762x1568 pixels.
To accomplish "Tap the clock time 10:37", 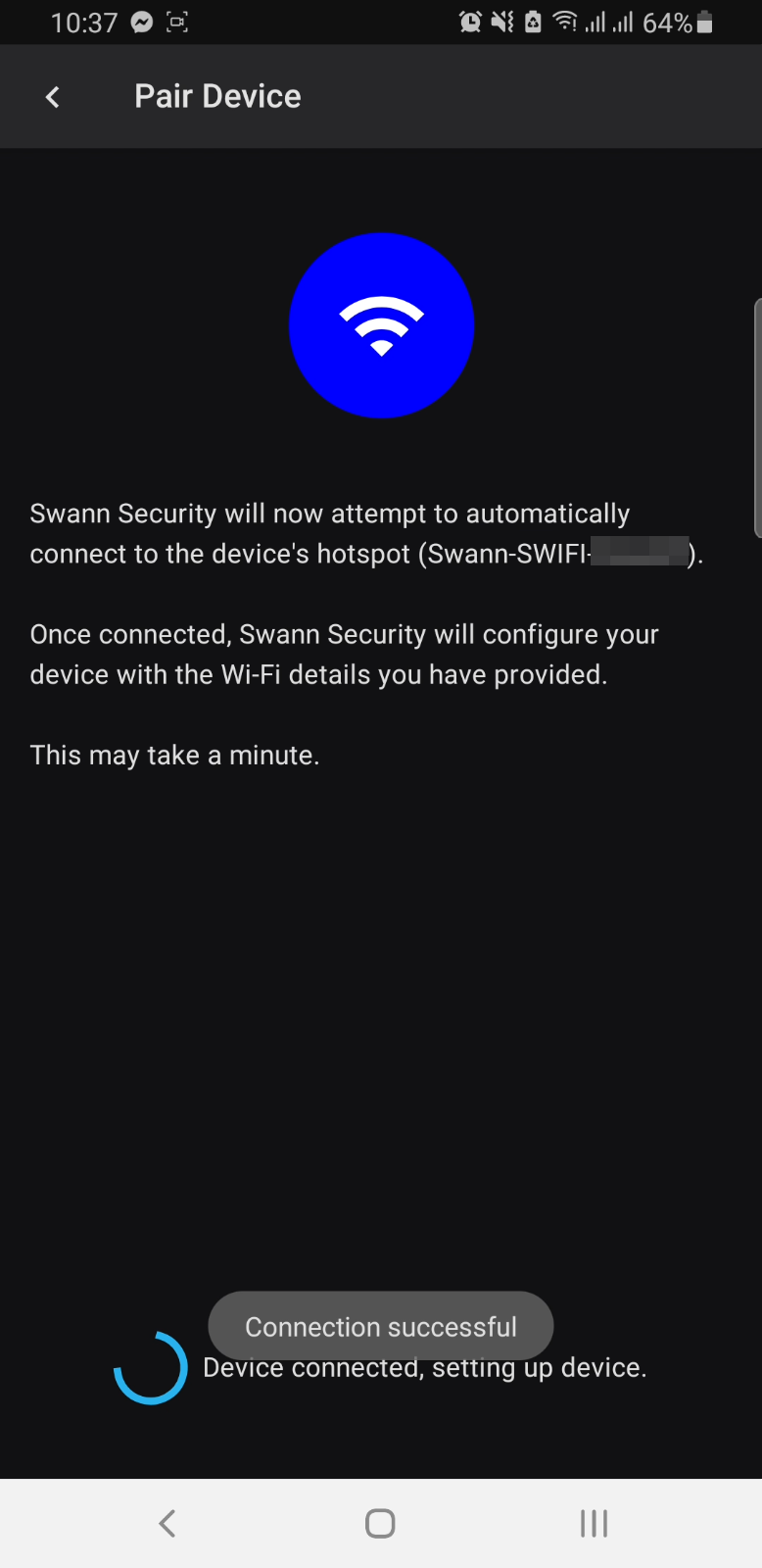I will 84,23.
